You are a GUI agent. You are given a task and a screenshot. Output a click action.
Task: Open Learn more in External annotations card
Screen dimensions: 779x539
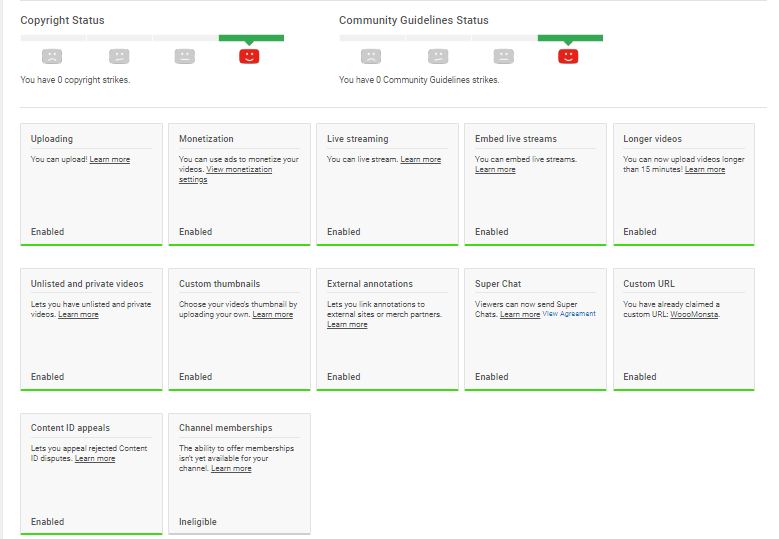point(347,324)
